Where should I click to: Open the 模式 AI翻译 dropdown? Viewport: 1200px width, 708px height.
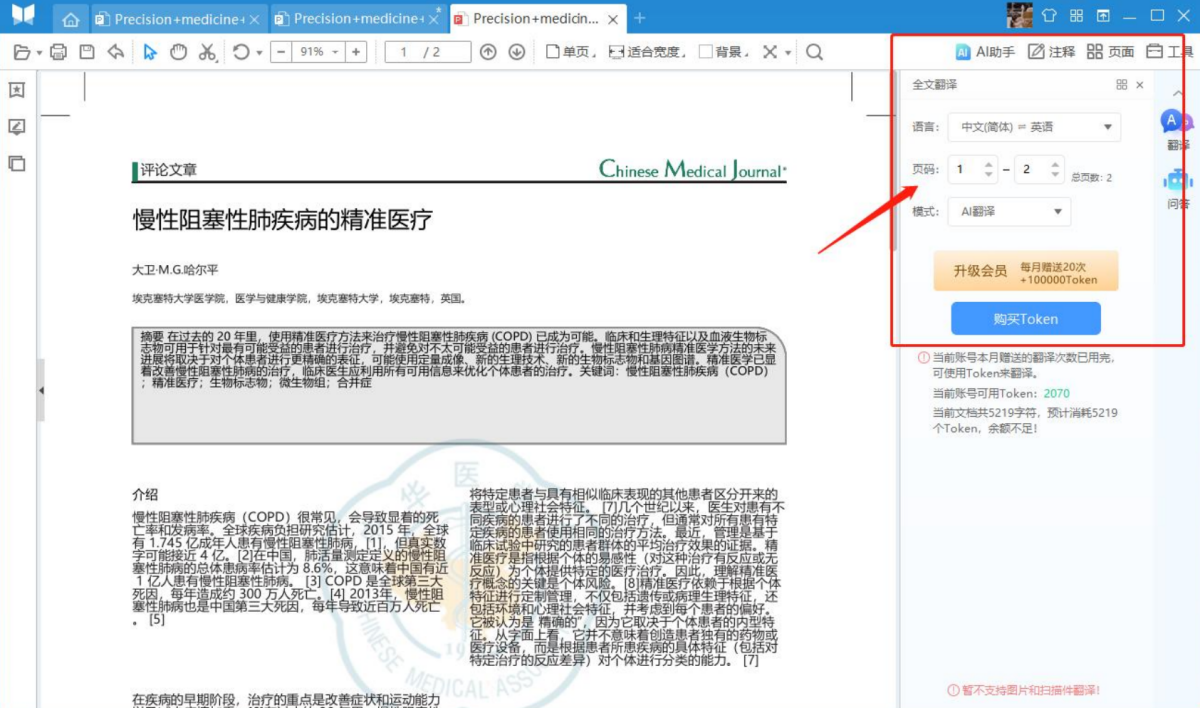click(x=1009, y=212)
